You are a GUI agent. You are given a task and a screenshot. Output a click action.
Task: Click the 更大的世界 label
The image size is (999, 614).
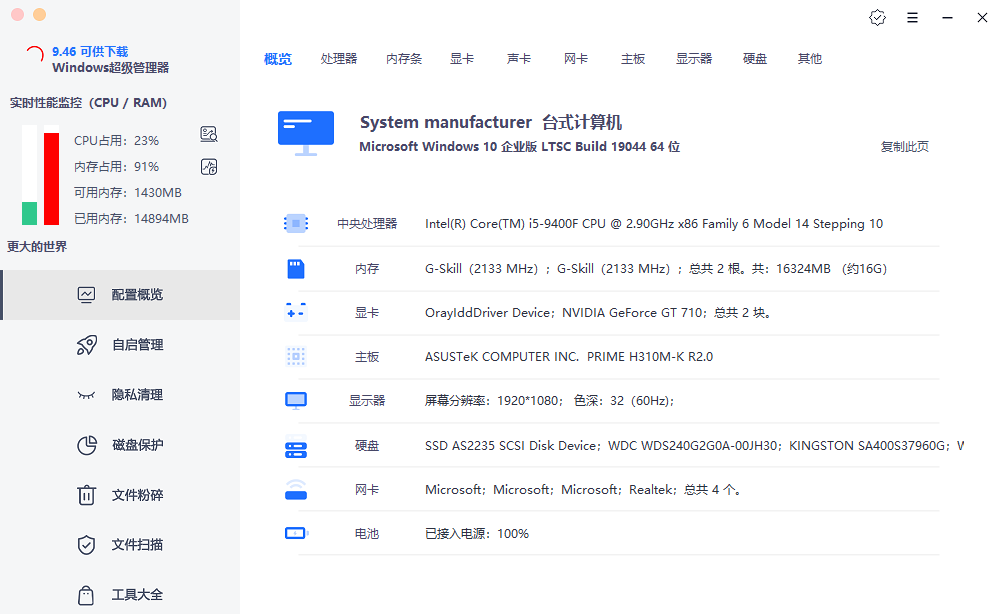(37, 246)
